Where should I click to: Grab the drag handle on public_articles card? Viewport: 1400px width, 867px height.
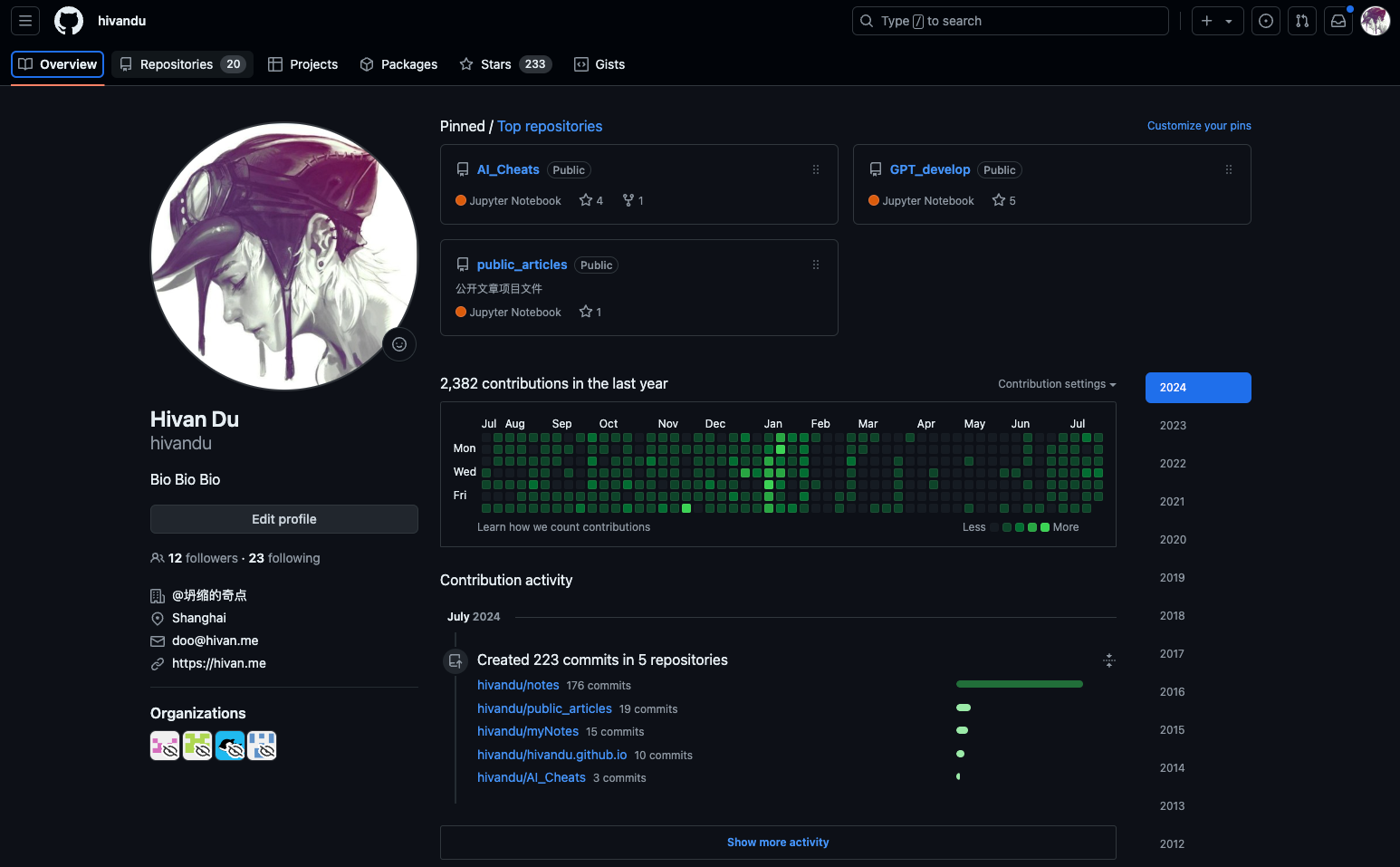(x=816, y=265)
